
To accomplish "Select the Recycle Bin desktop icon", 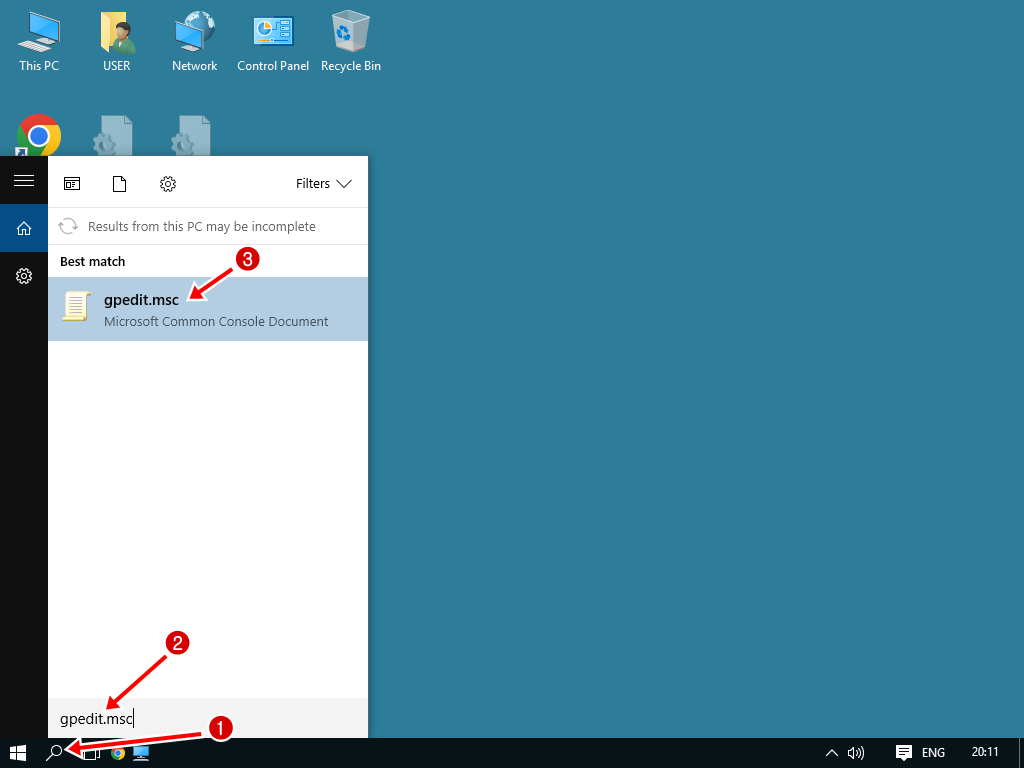I will 351,42.
